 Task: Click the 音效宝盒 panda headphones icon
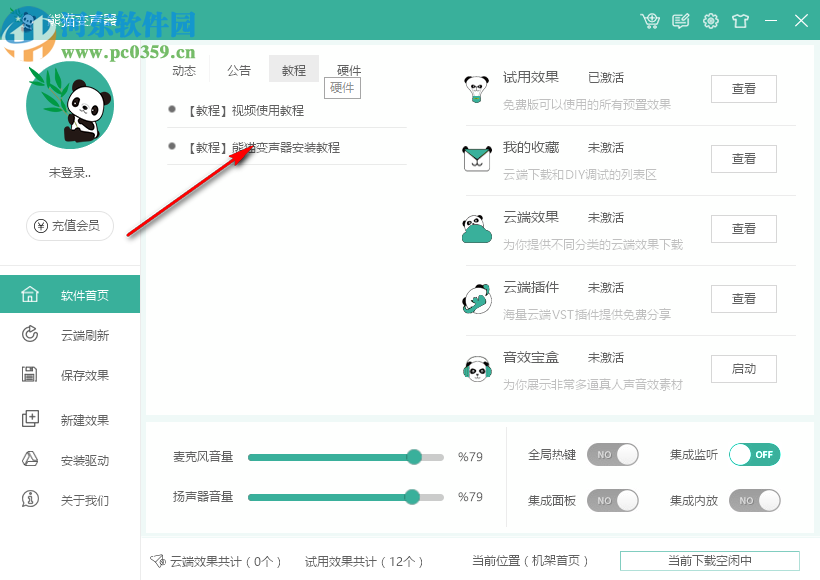click(x=477, y=368)
